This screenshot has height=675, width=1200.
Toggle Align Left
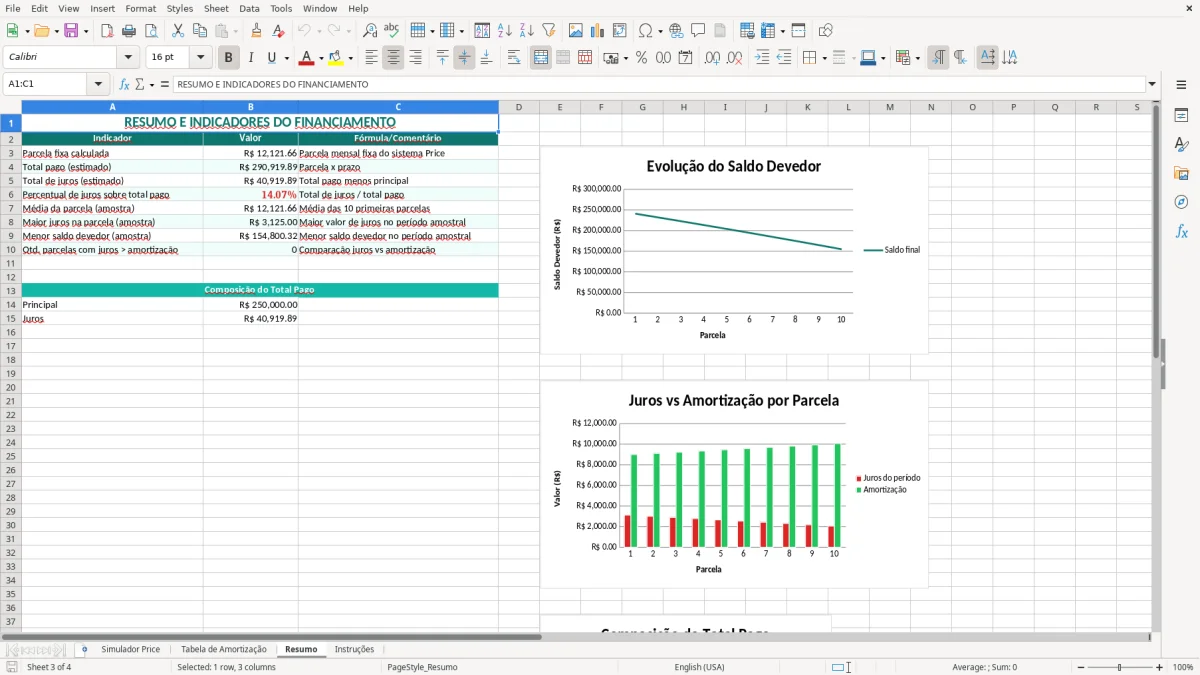click(372, 58)
